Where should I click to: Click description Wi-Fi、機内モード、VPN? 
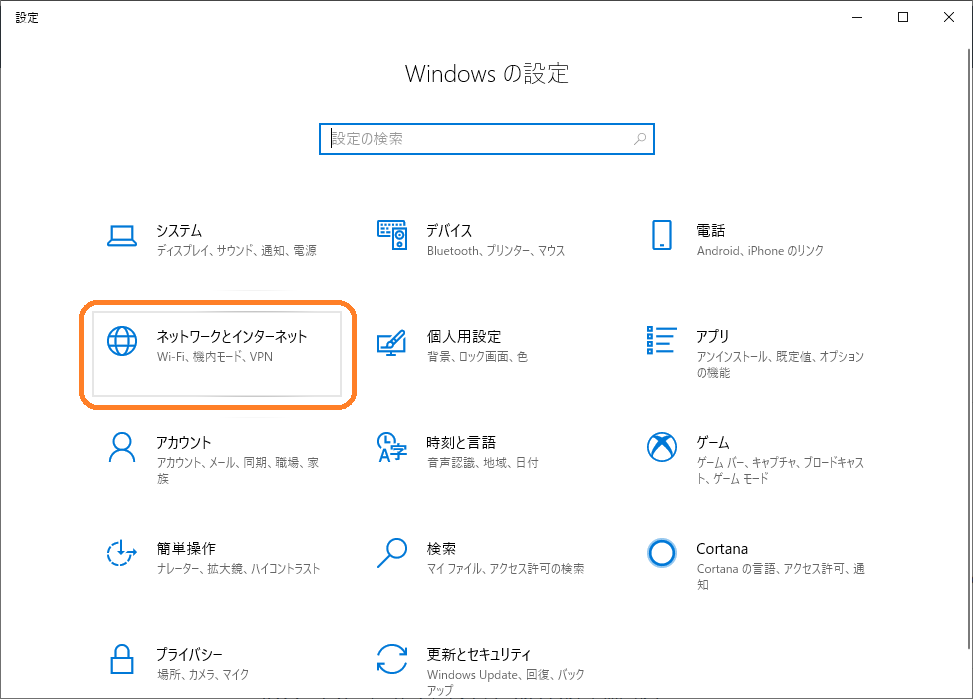[x=215, y=357]
